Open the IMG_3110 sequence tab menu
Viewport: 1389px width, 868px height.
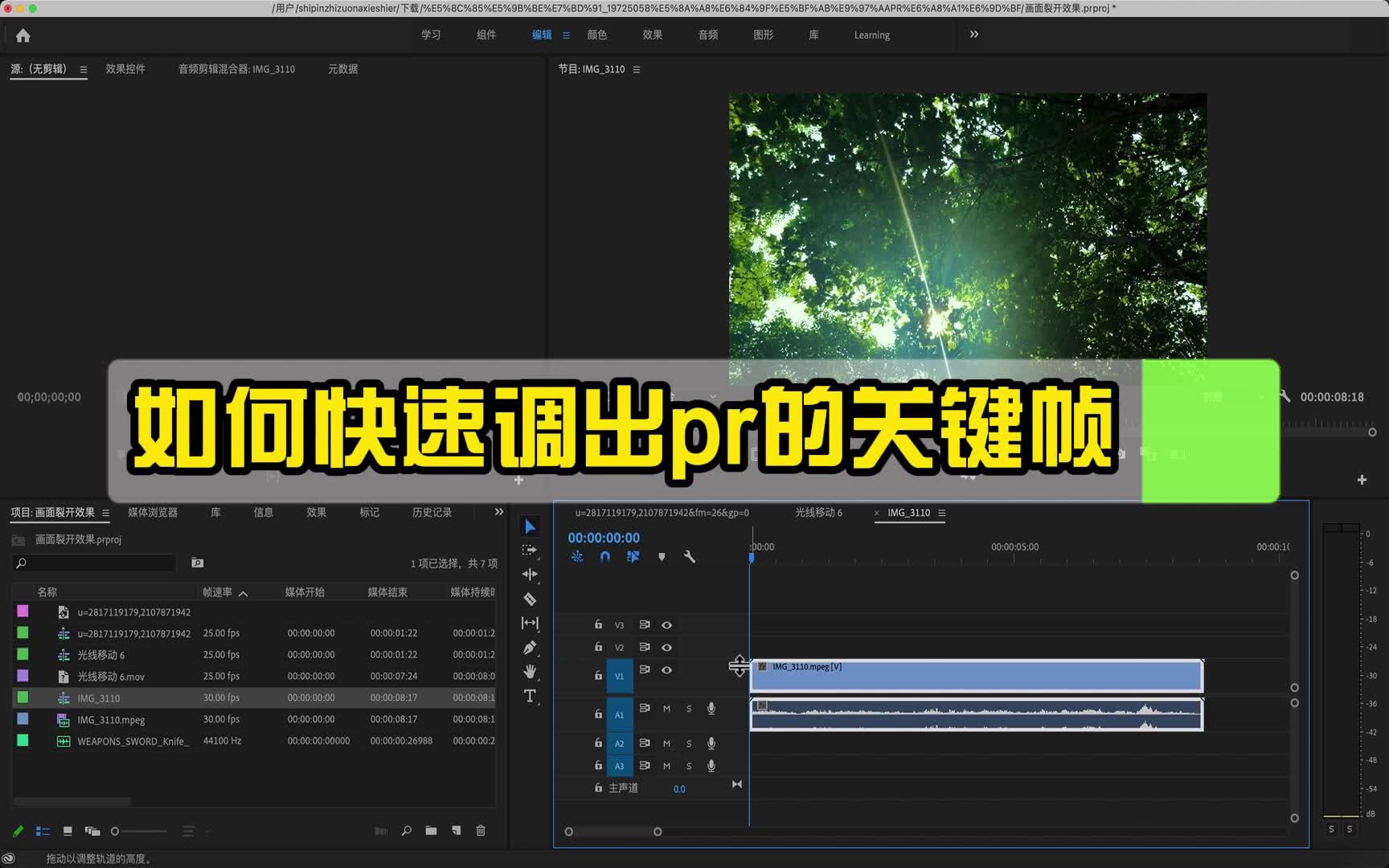pyautogui.click(x=941, y=513)
